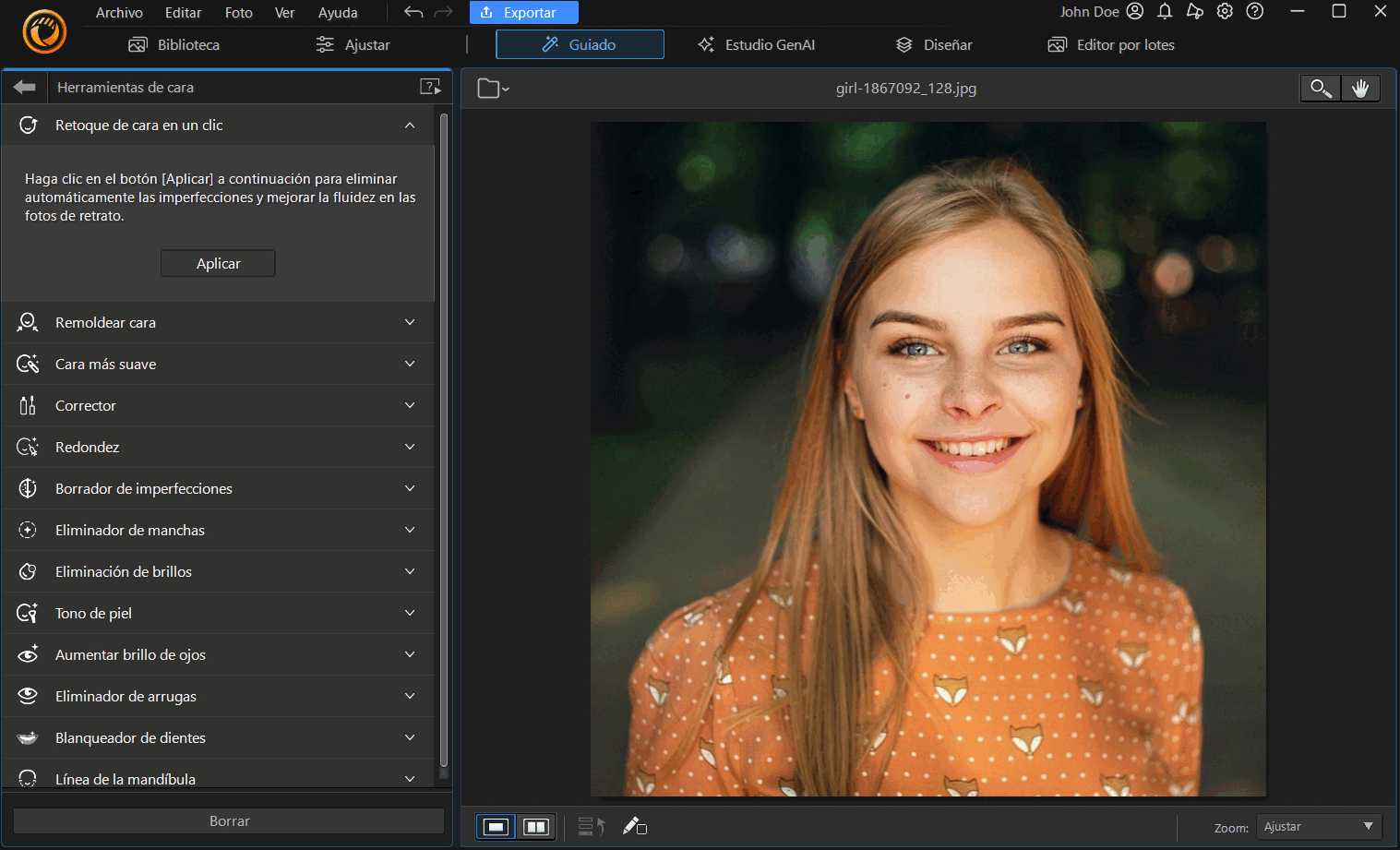The width and height of the screenshot is (1400, 850).
Task: Enable single image view mode
Action: [x=496, y=826]
